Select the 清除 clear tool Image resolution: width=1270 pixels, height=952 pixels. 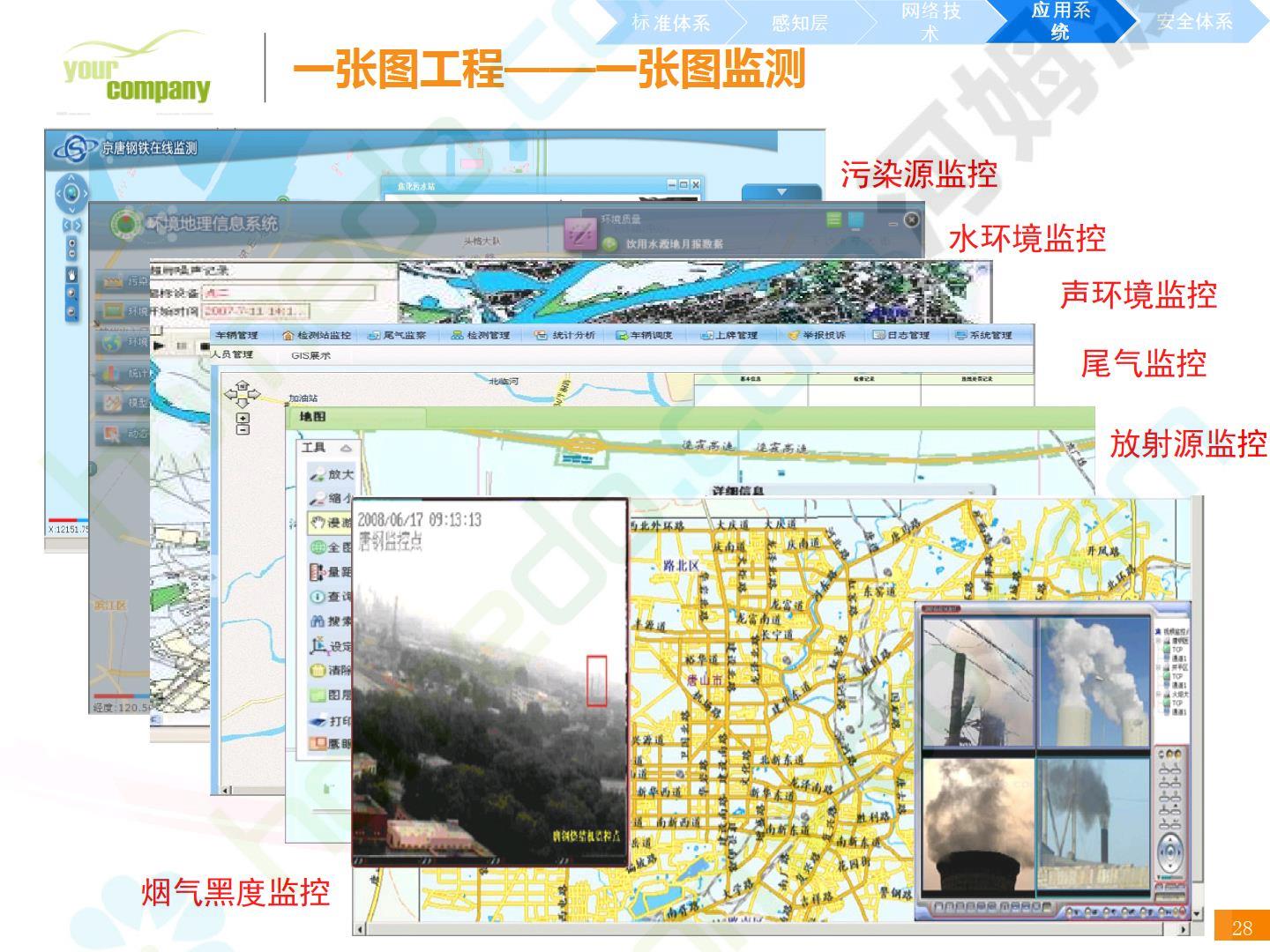coord(332,670)
